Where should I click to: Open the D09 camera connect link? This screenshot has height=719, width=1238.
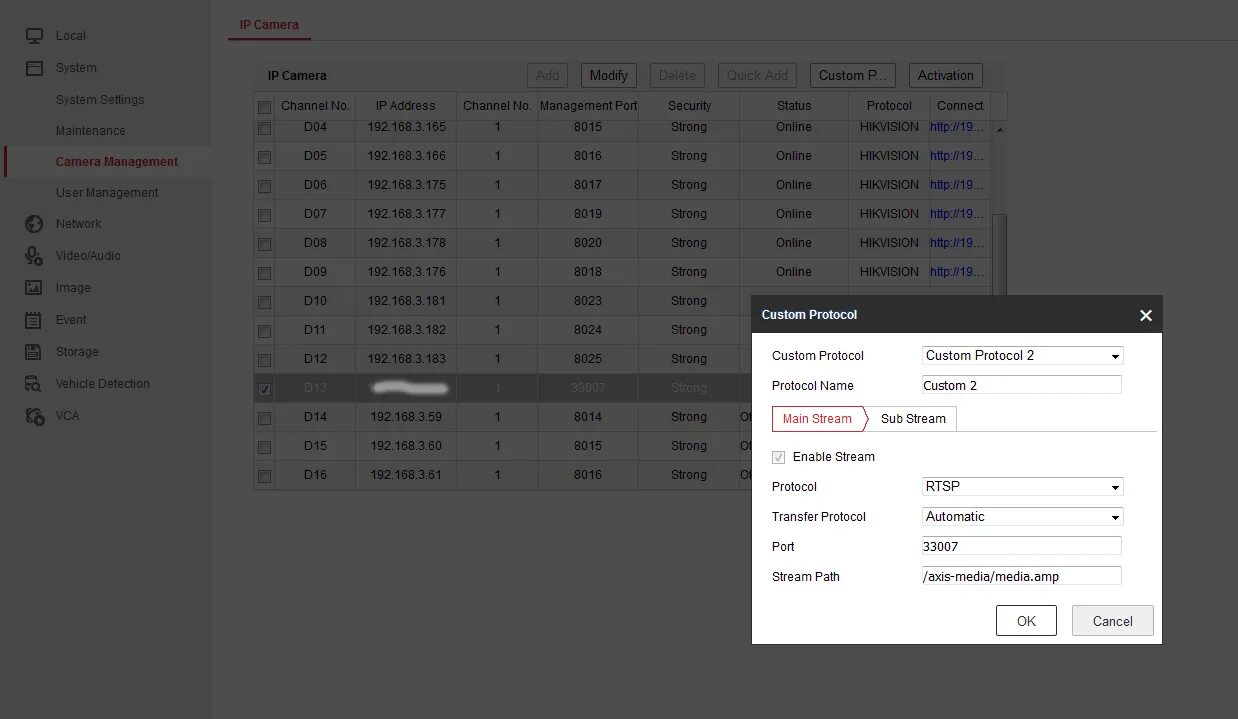point(957,272)
